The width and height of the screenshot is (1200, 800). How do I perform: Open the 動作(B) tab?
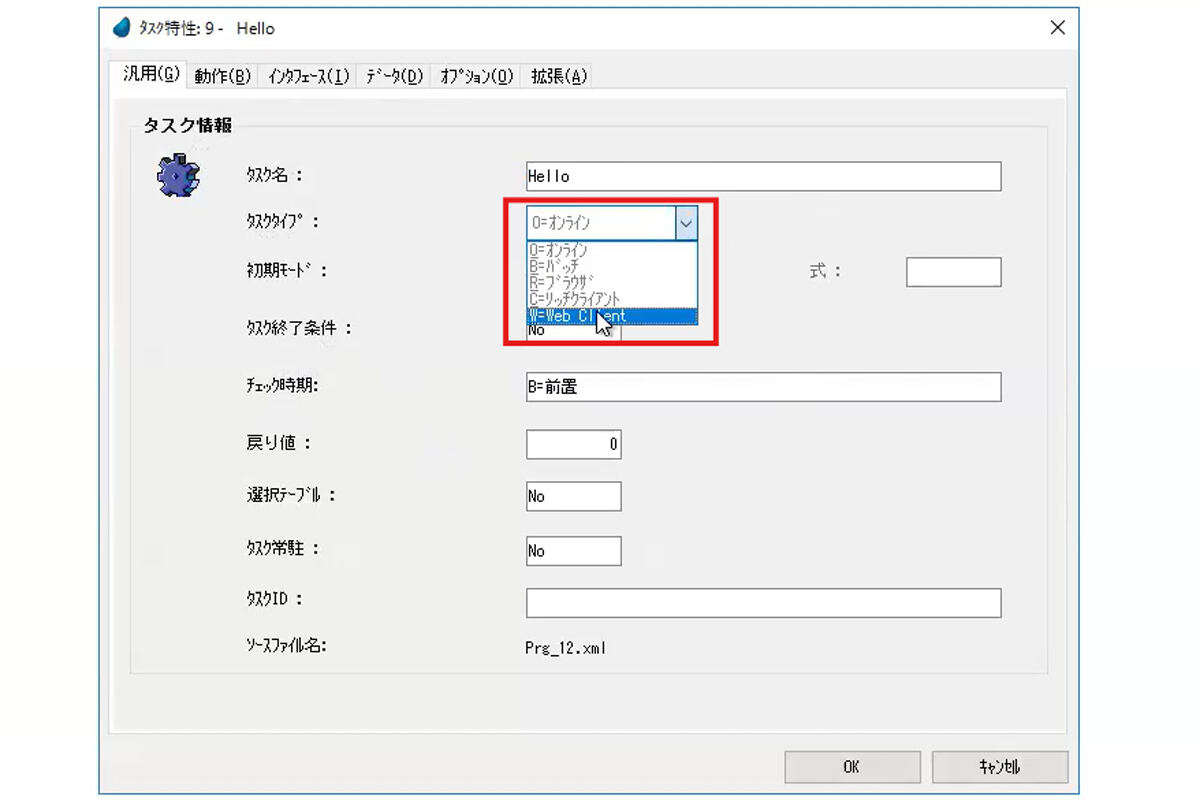(x=222, y=76)
